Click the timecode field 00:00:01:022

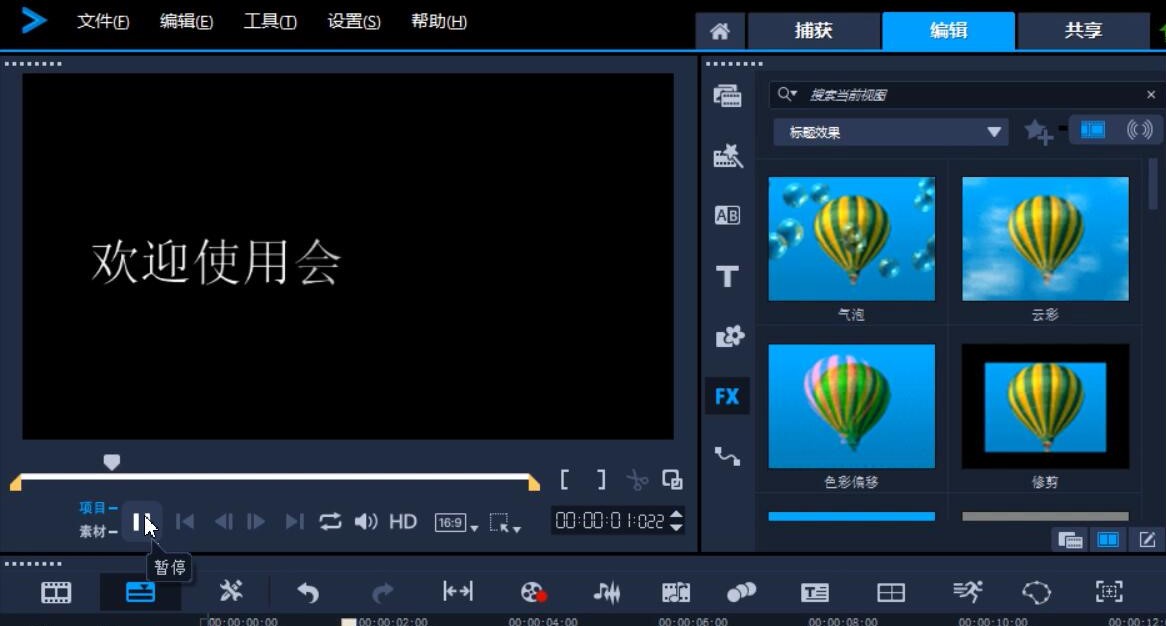click(609, 521)
